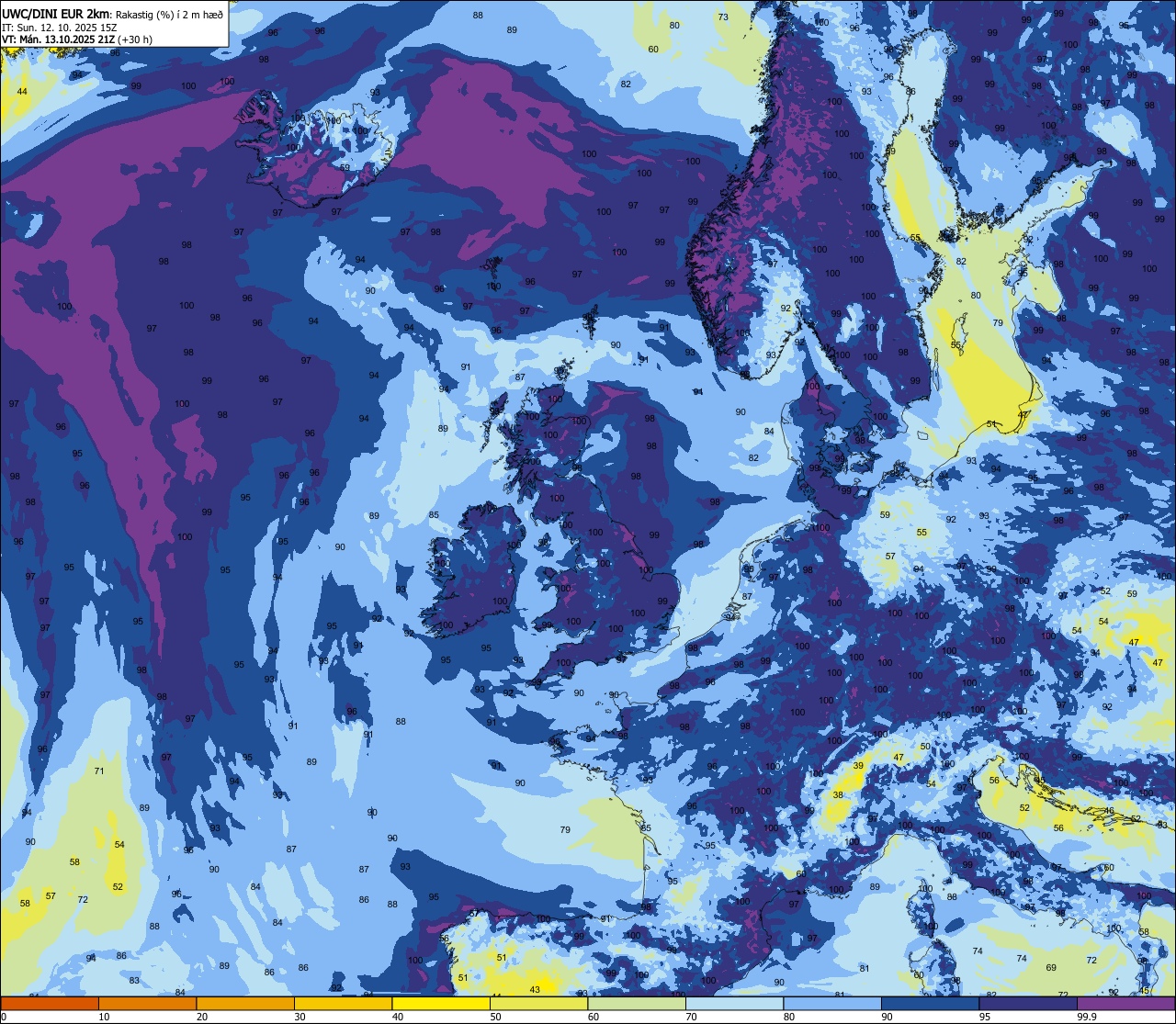Screen dimensions: 1176x1024
Task: Click the '50' legend scale label
Action: 497,1017
